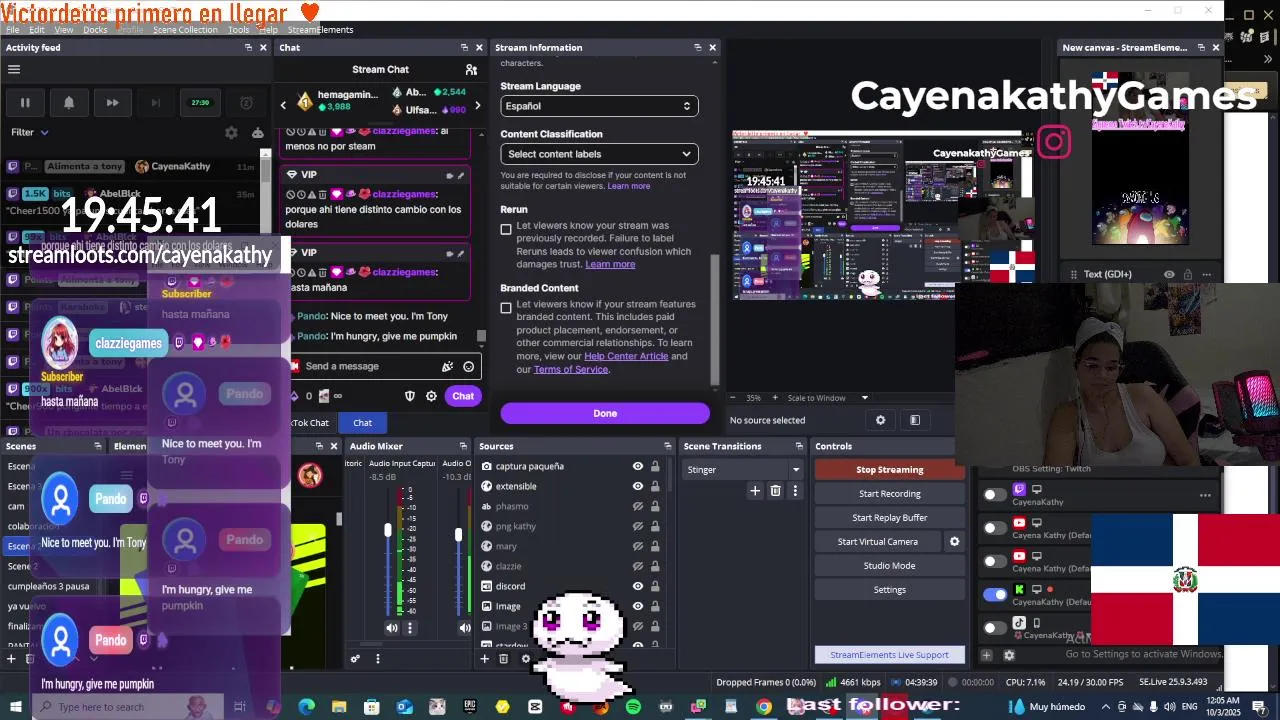
Task: Open the Edit menu
Action: click(37, 30)
